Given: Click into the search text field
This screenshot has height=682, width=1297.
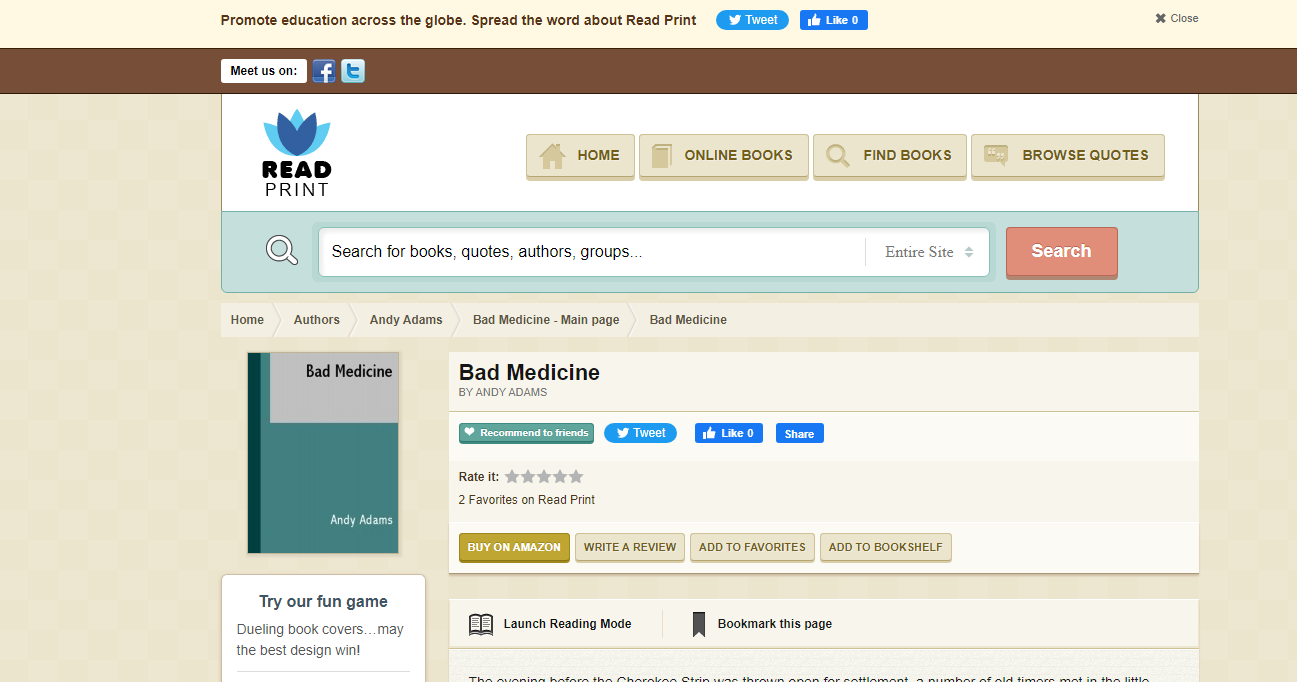Looking at the screenshot, I should click(x=592, y=252).
